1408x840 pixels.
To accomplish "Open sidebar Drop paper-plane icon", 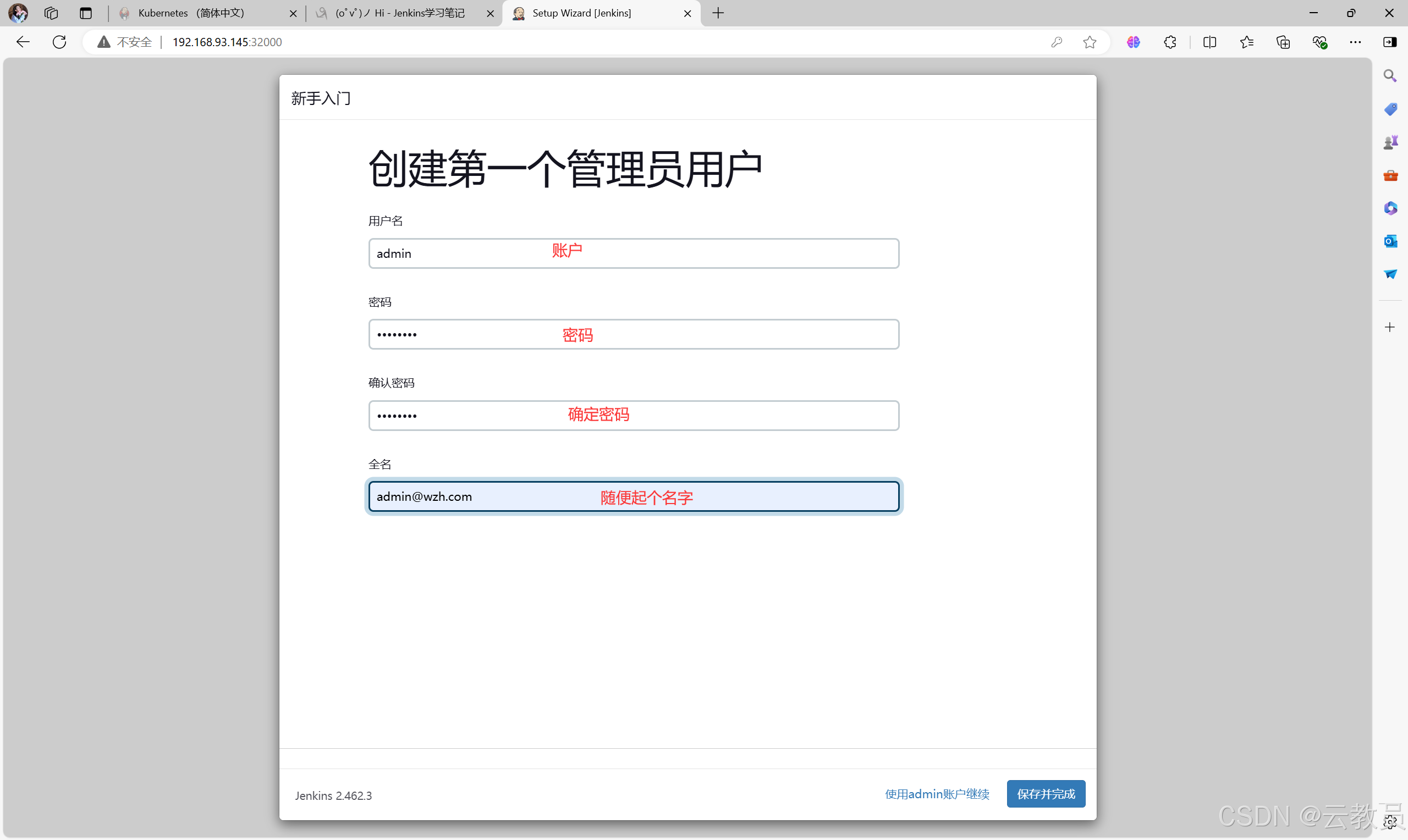I will [1390, 274].
